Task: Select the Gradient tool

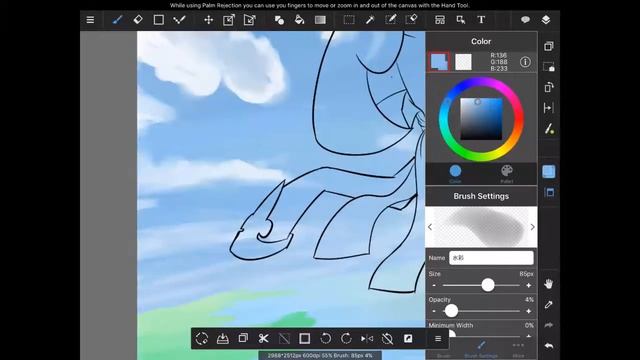Action: [320, 20]
